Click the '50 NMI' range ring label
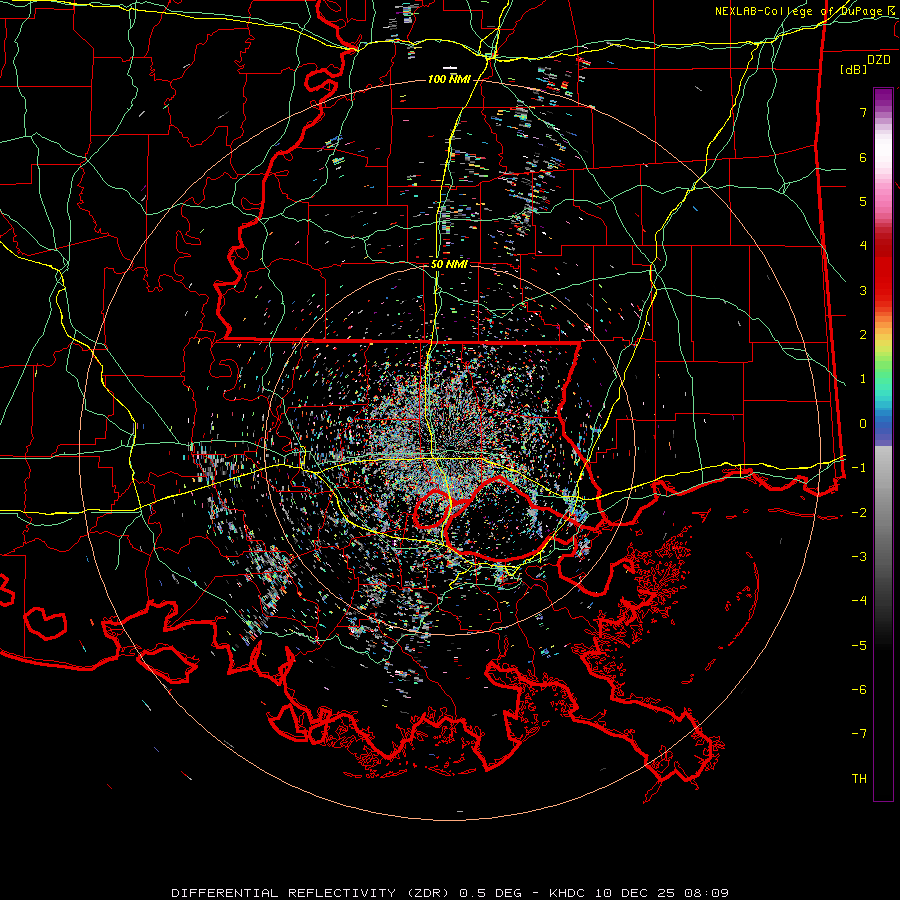Screen dimensions: 900x900 pyautogui.click(x=449, y=265)
